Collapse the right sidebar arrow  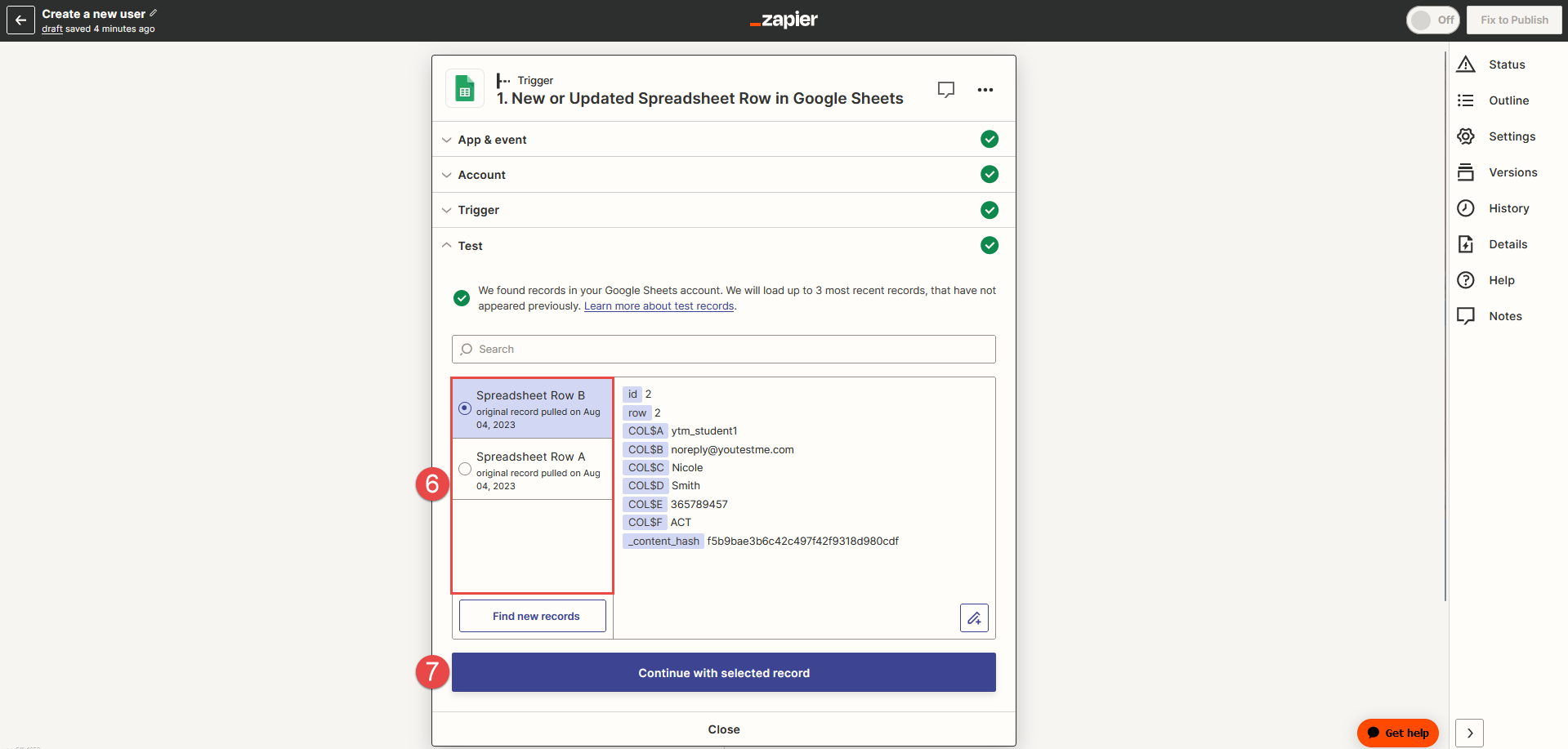(x=1469, y=733)
